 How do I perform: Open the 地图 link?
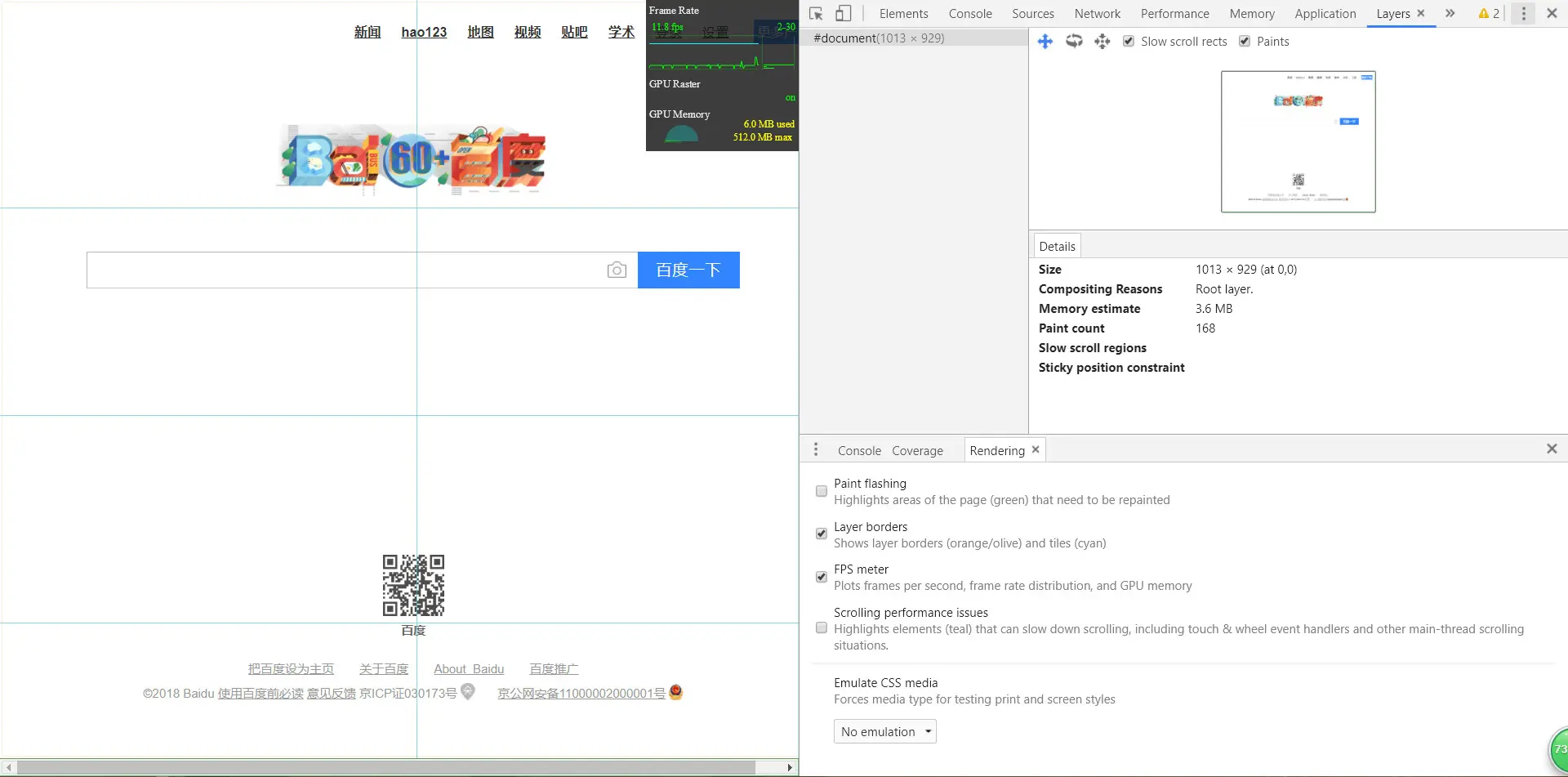[480, 32]
